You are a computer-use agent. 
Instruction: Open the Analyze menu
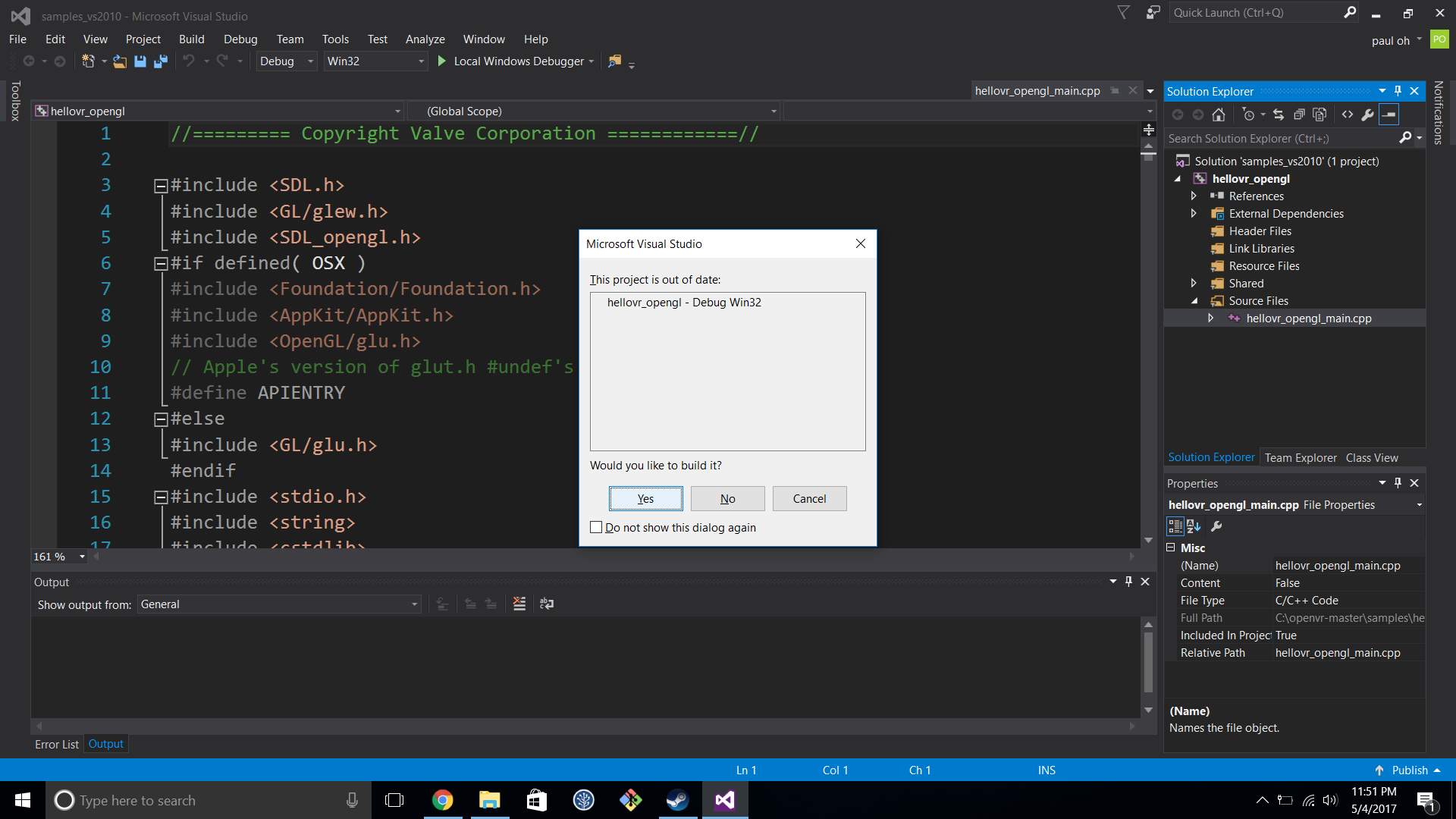coord(425,39)
